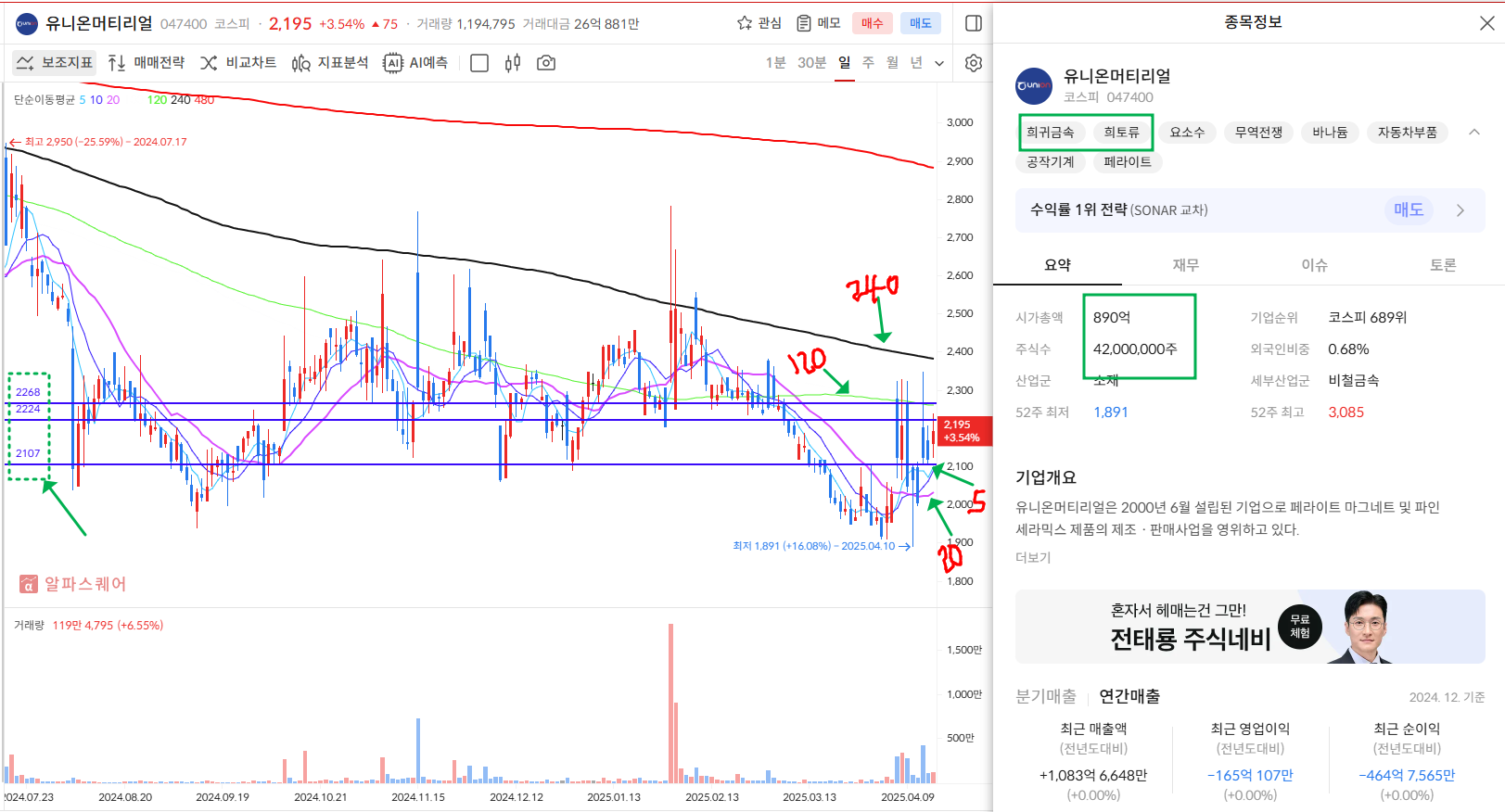1505x812 pixels.
Task: Select 일 daily chart interval
Action: pyautogui.click(x=844, y=62)
